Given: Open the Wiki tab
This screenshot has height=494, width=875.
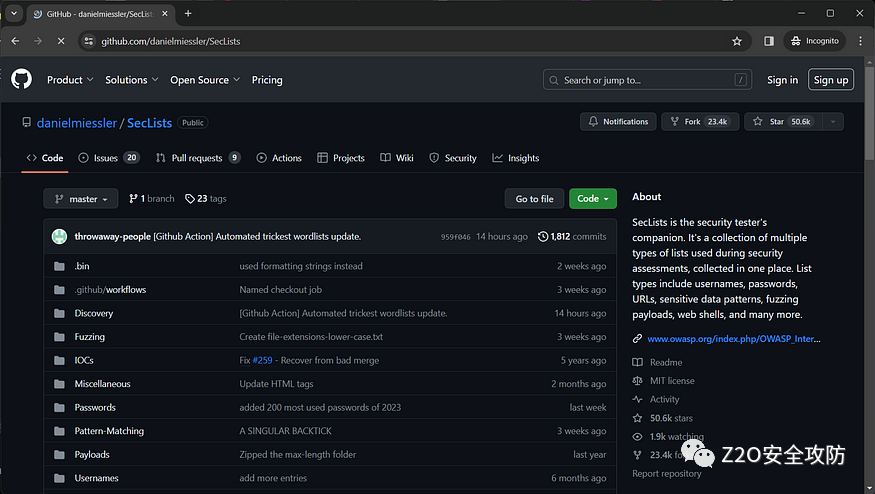Looking at the screenshot, I should [397, 158].
